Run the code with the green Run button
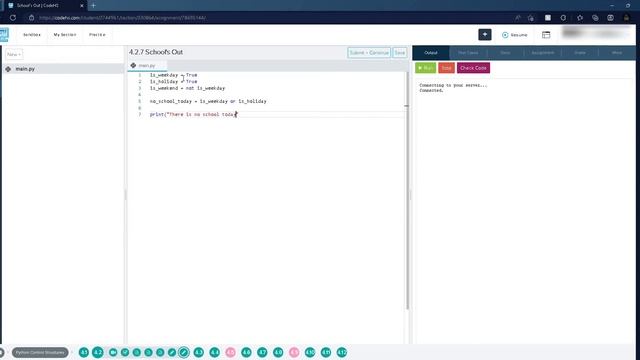The image size is (640, 360). [425, 68]
